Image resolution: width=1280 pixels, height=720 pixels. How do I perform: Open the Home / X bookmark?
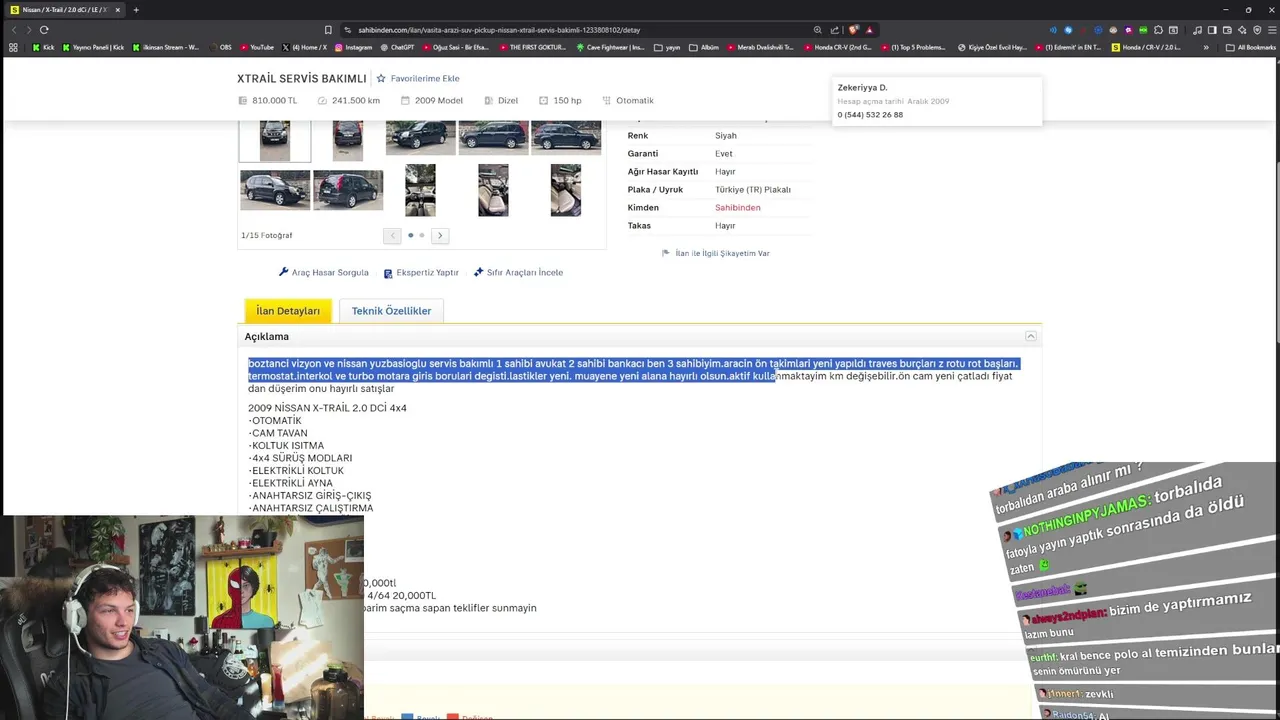point(304,47)
